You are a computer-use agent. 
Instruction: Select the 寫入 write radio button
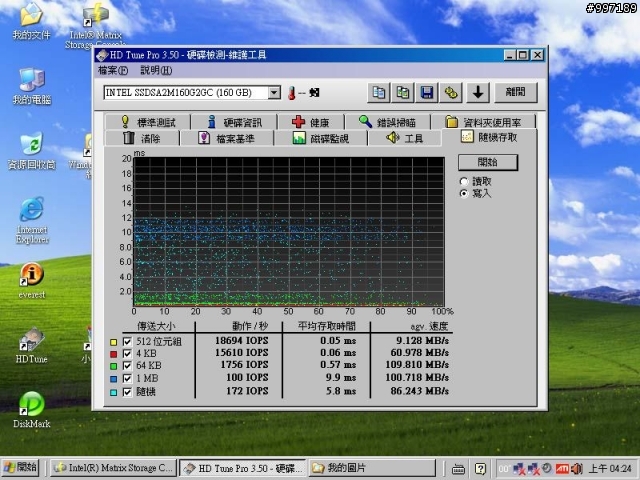tap(464, 193)
